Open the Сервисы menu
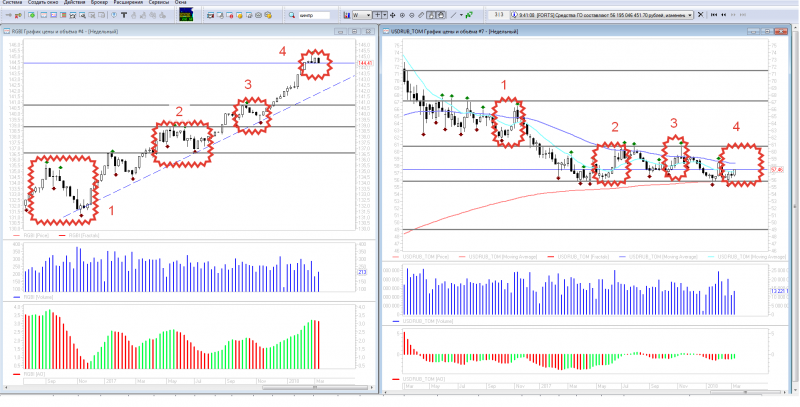 (x=158, y=3)
